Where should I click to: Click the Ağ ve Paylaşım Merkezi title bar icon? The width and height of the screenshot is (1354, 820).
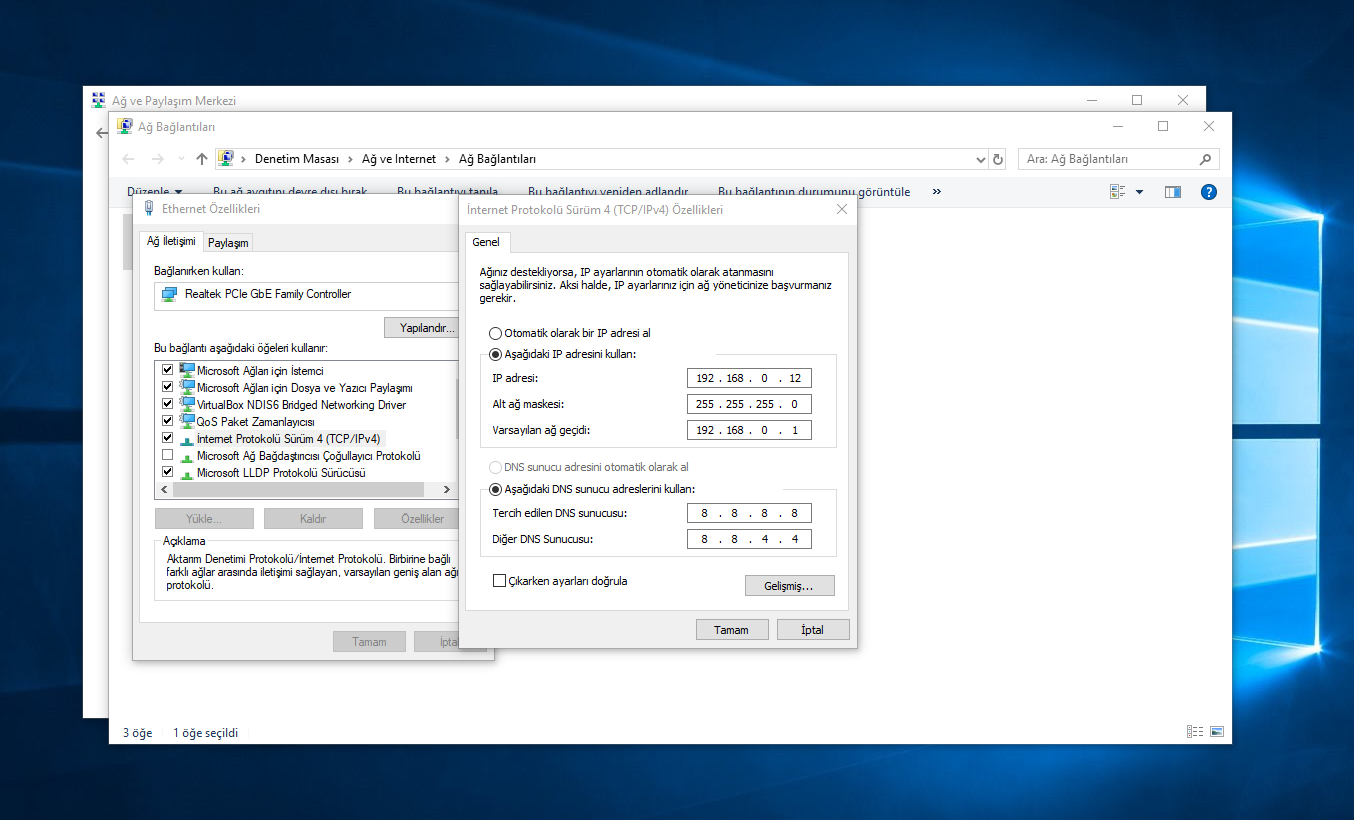click(98, 100)
